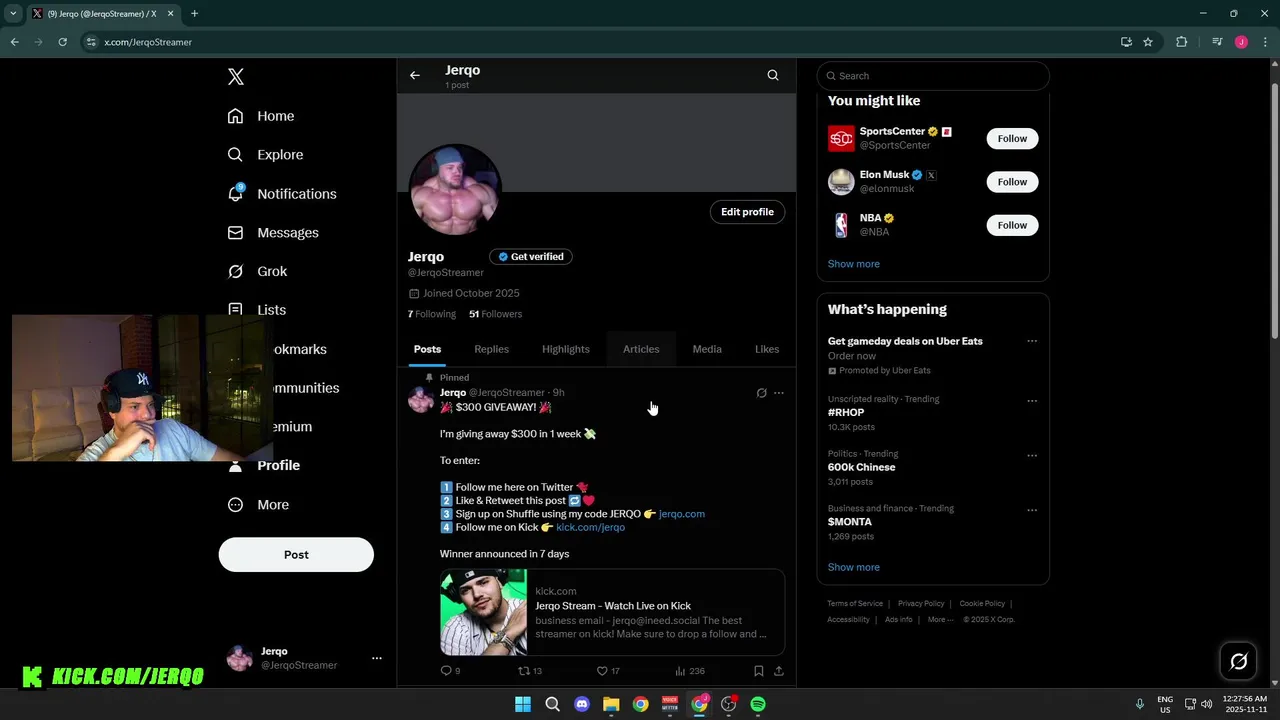Open a new browser tab
1280x720 pixels.
194,14
